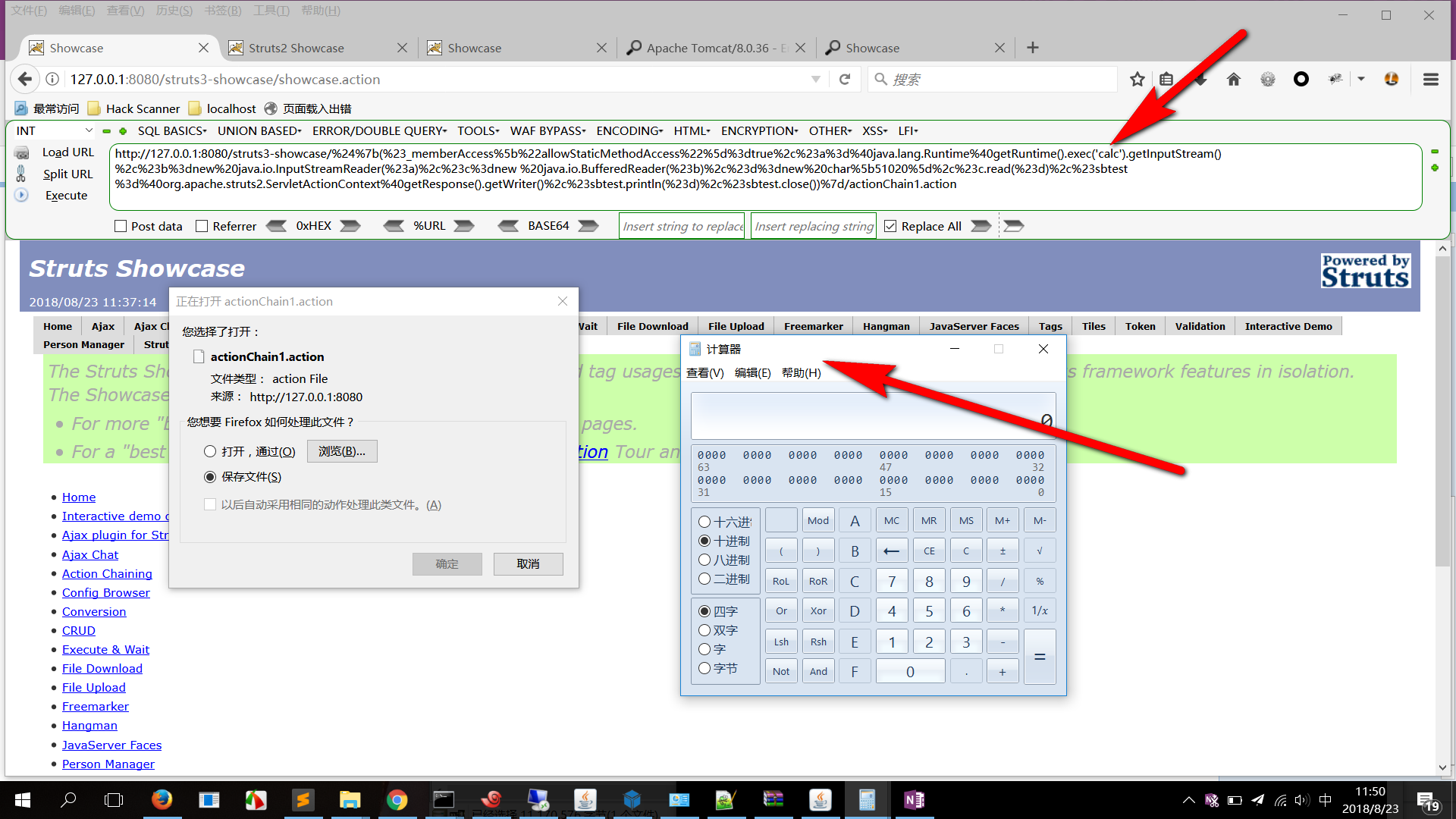Click the HackBar Load URL icon
1456x819 pixels.
(x=22, y=152)
